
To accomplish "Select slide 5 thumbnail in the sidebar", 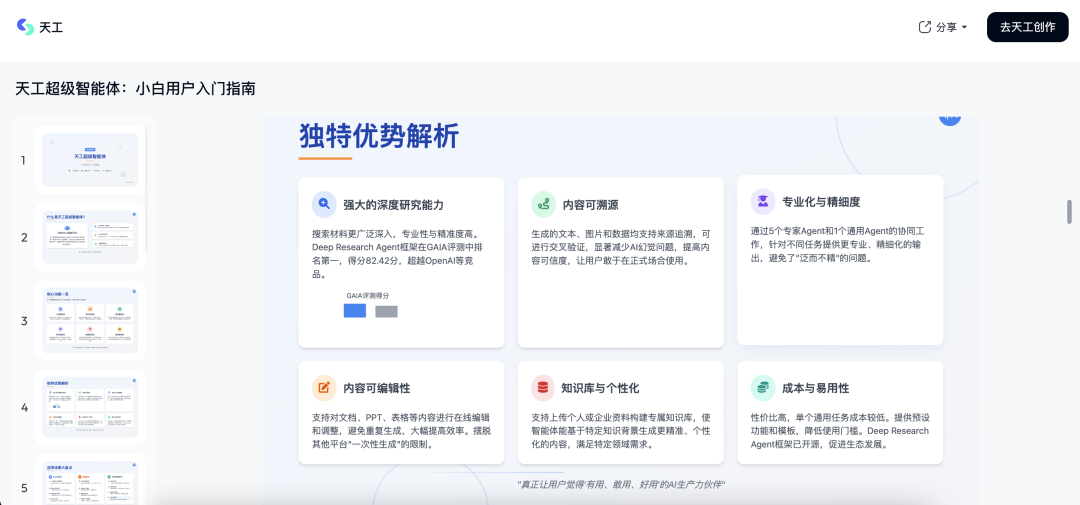I will pyautogui.click(x=90, y=482).
